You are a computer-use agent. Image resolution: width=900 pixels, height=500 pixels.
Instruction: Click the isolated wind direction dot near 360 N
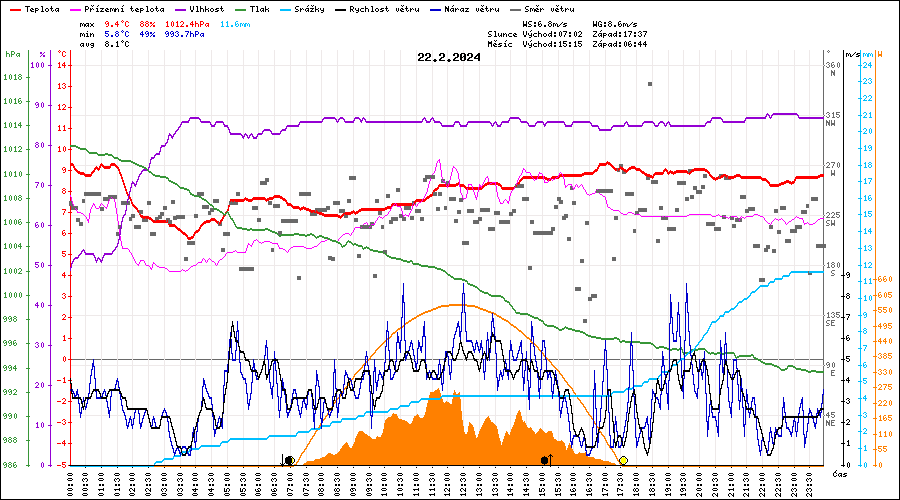650,84
